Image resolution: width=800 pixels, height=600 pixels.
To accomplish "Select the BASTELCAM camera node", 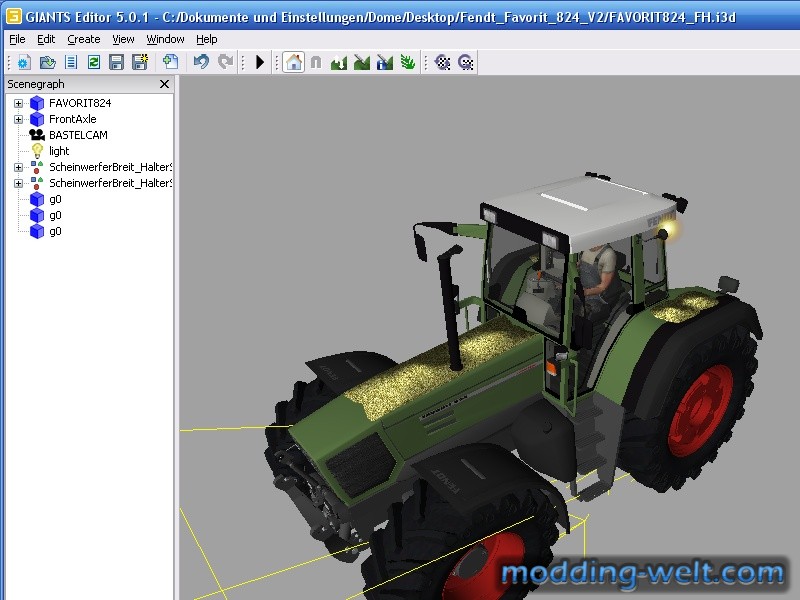I will (x=78, y=135).
